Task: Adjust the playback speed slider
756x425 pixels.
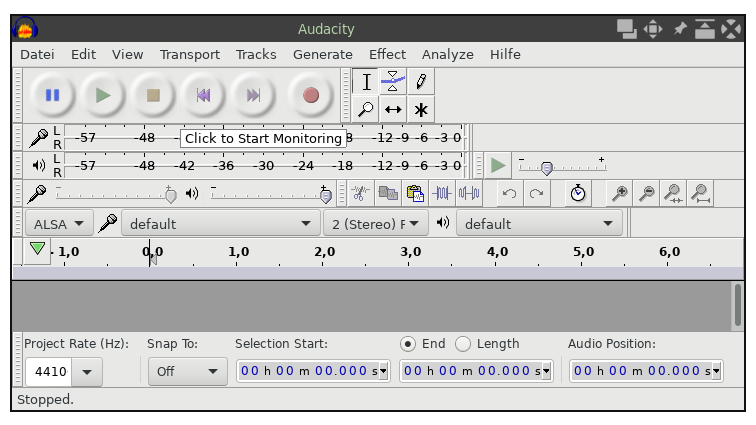Action: (562, 166)
